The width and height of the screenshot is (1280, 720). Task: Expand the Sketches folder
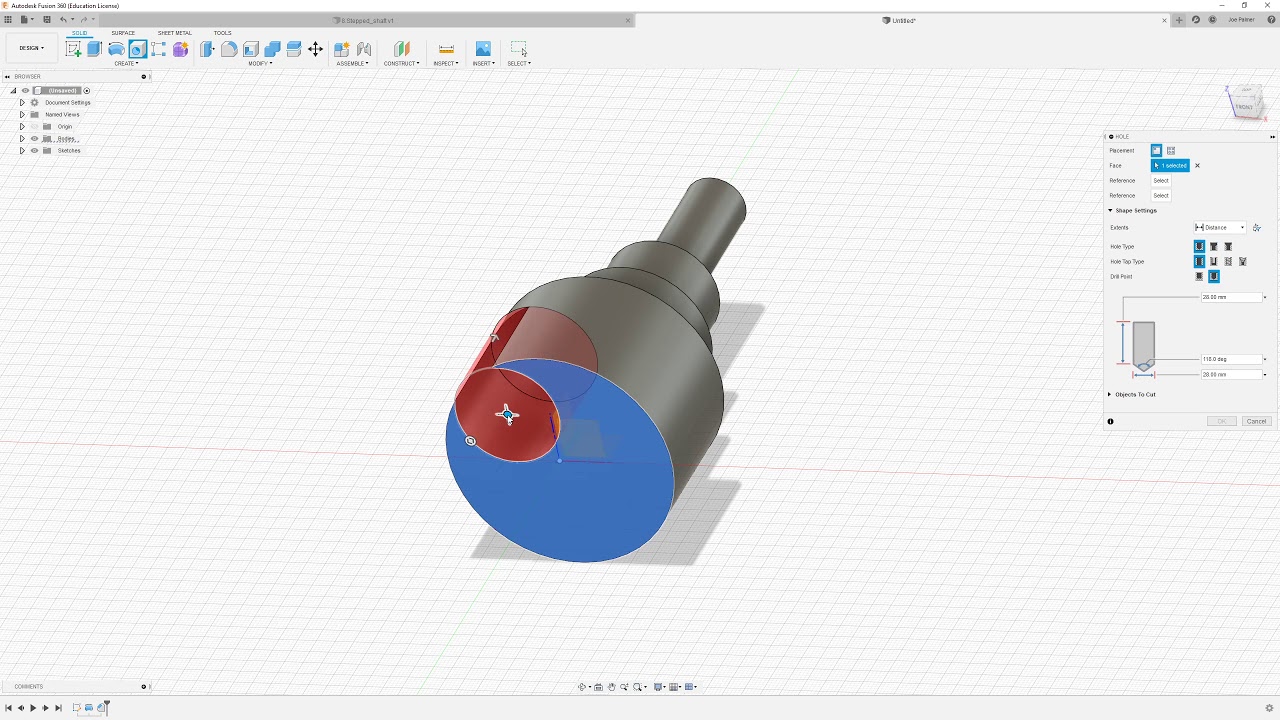(22, 151)
